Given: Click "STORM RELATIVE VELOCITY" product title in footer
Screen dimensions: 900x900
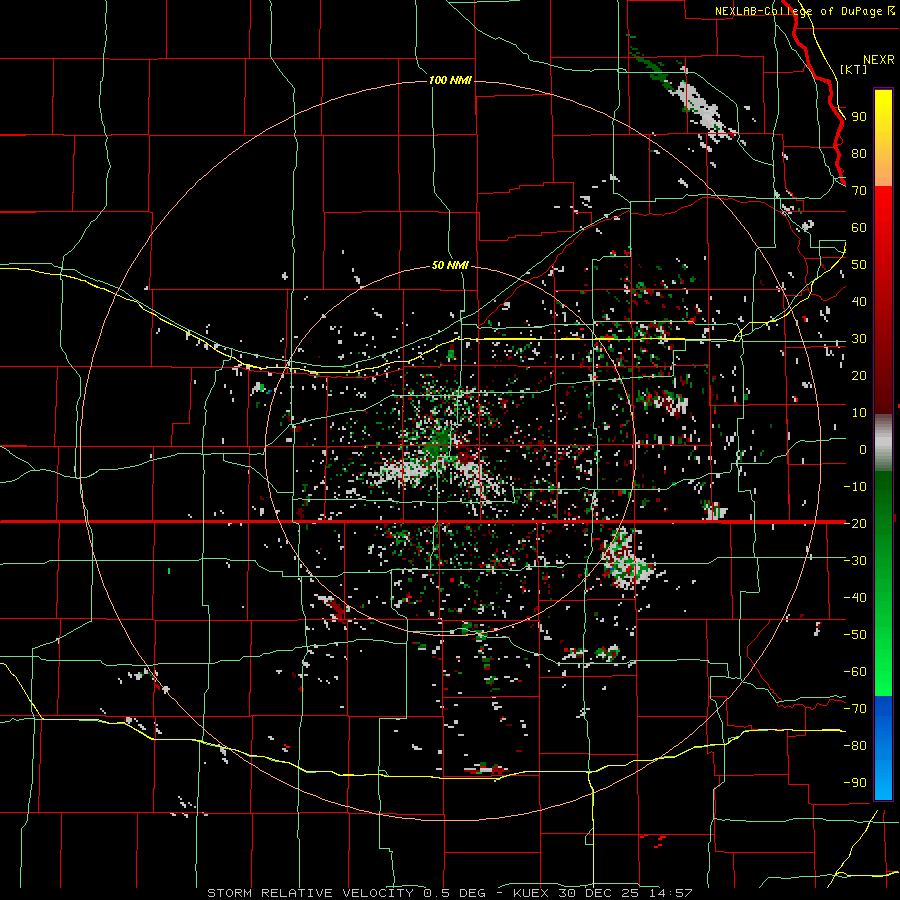Looking at the screenshot, I should pos(311,893).
